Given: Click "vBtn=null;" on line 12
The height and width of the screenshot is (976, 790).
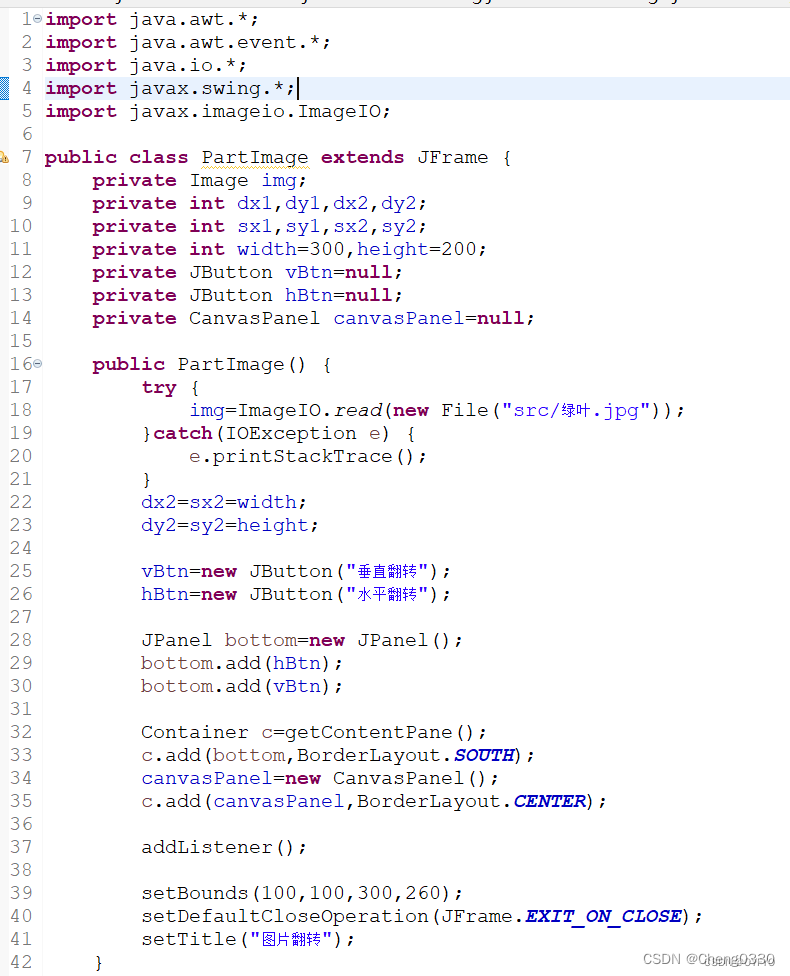Looking at the screenshot, I should 344,273.
